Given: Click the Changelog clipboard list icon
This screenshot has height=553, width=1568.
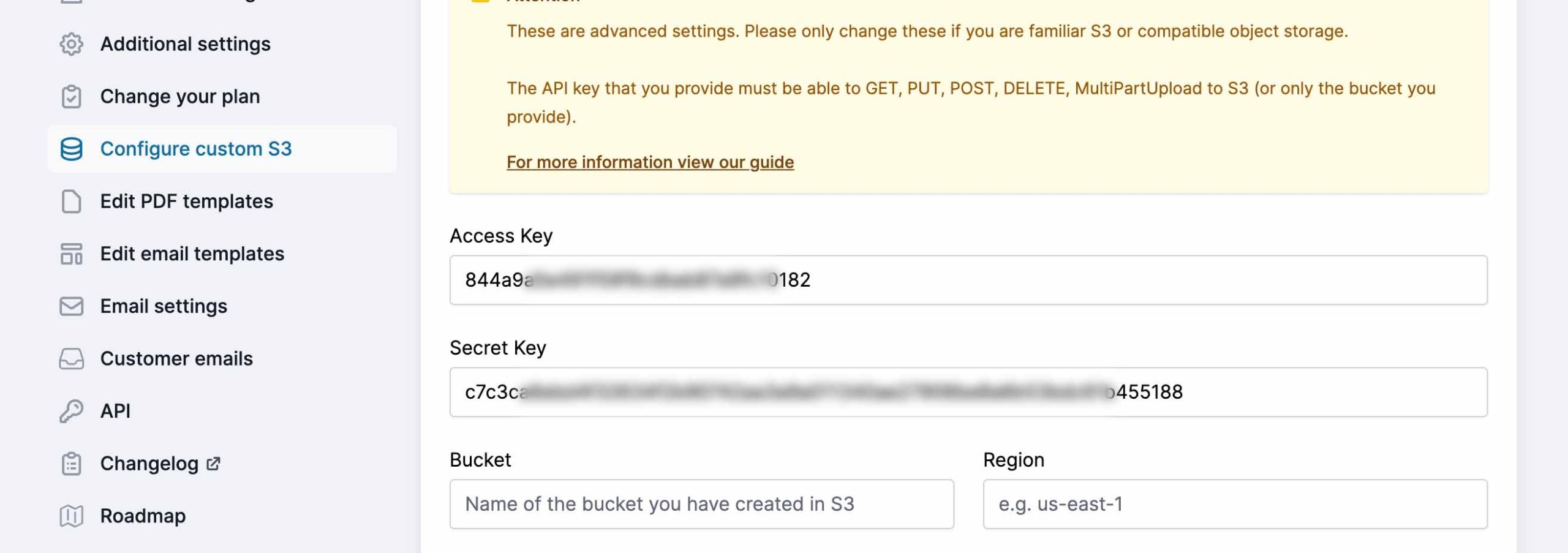Looking at the screenshot, I should point(72,464).
